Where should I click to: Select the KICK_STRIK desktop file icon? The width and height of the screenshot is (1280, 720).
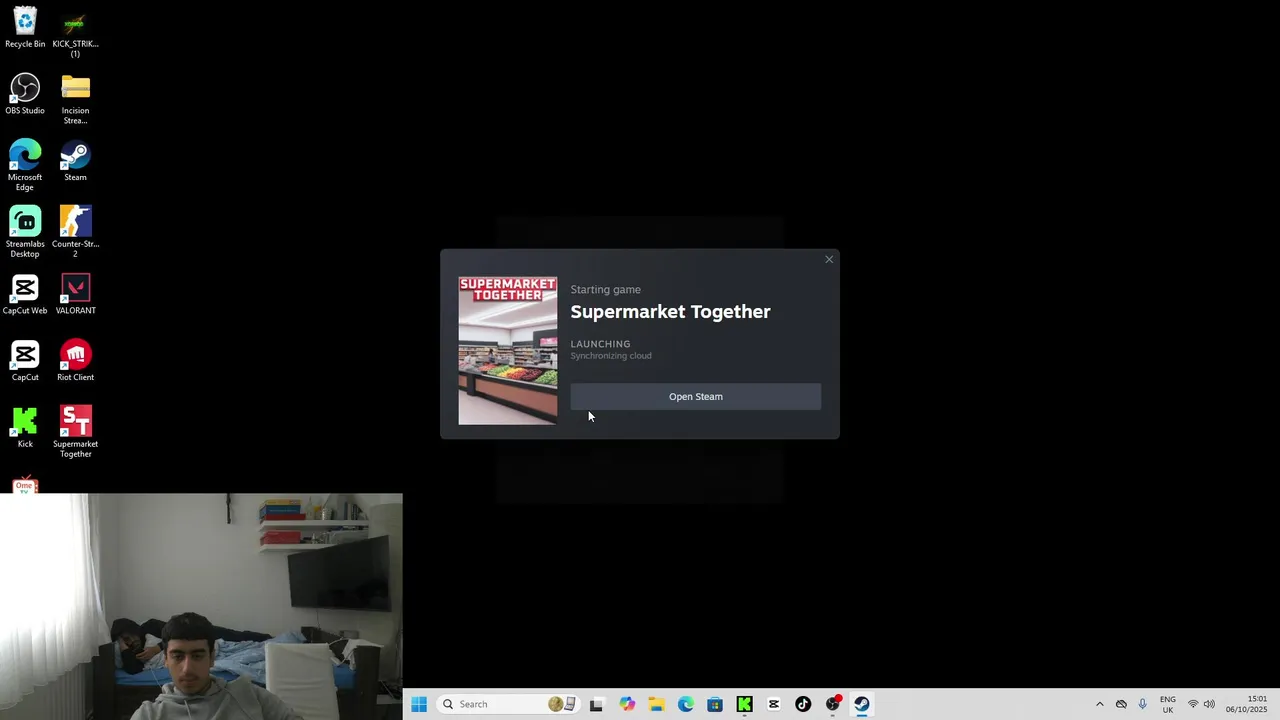coord(75,32)
